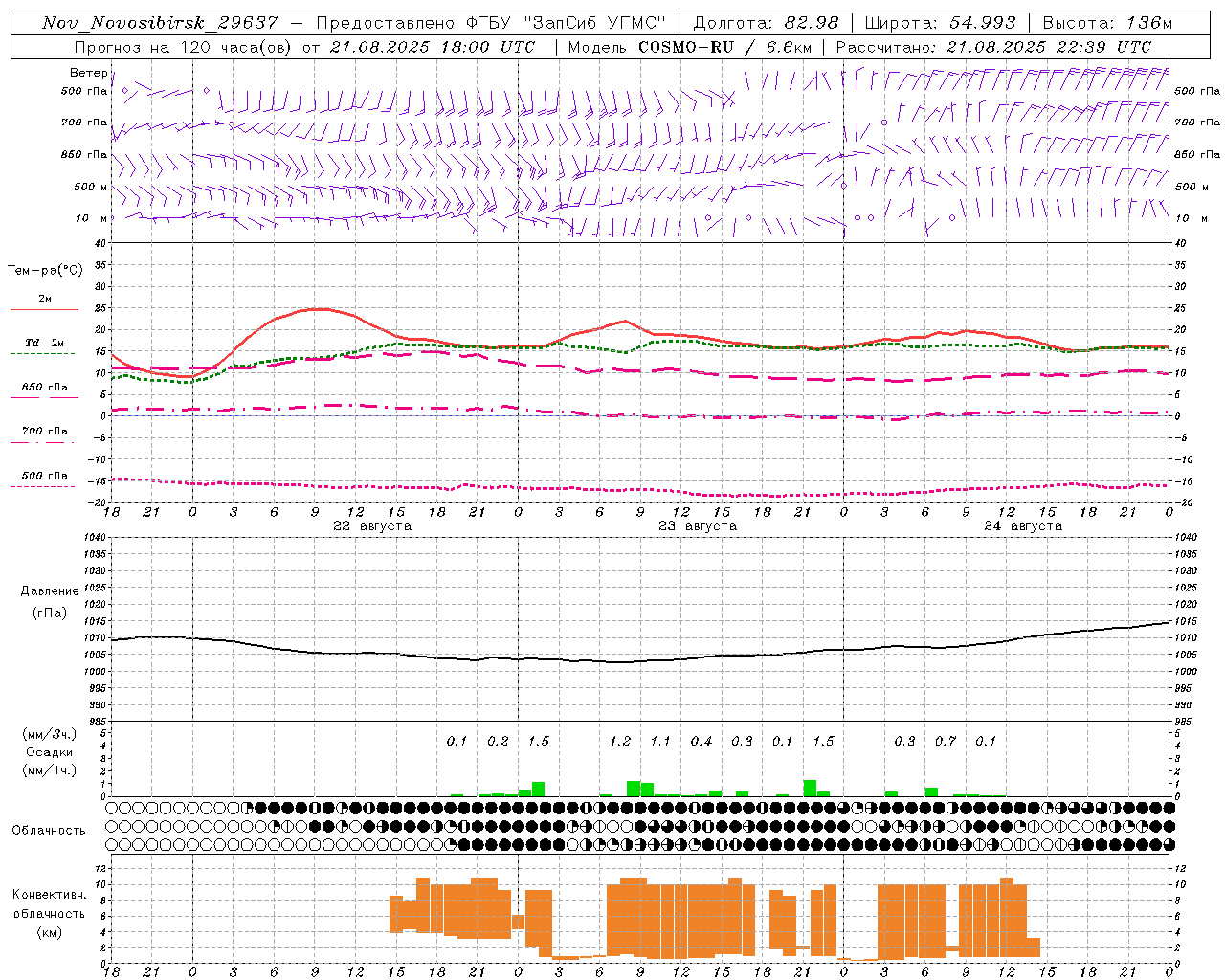Click the red line sample under '2м' legend
Viewport: 1225px width, 980px height.
point(44,310)
